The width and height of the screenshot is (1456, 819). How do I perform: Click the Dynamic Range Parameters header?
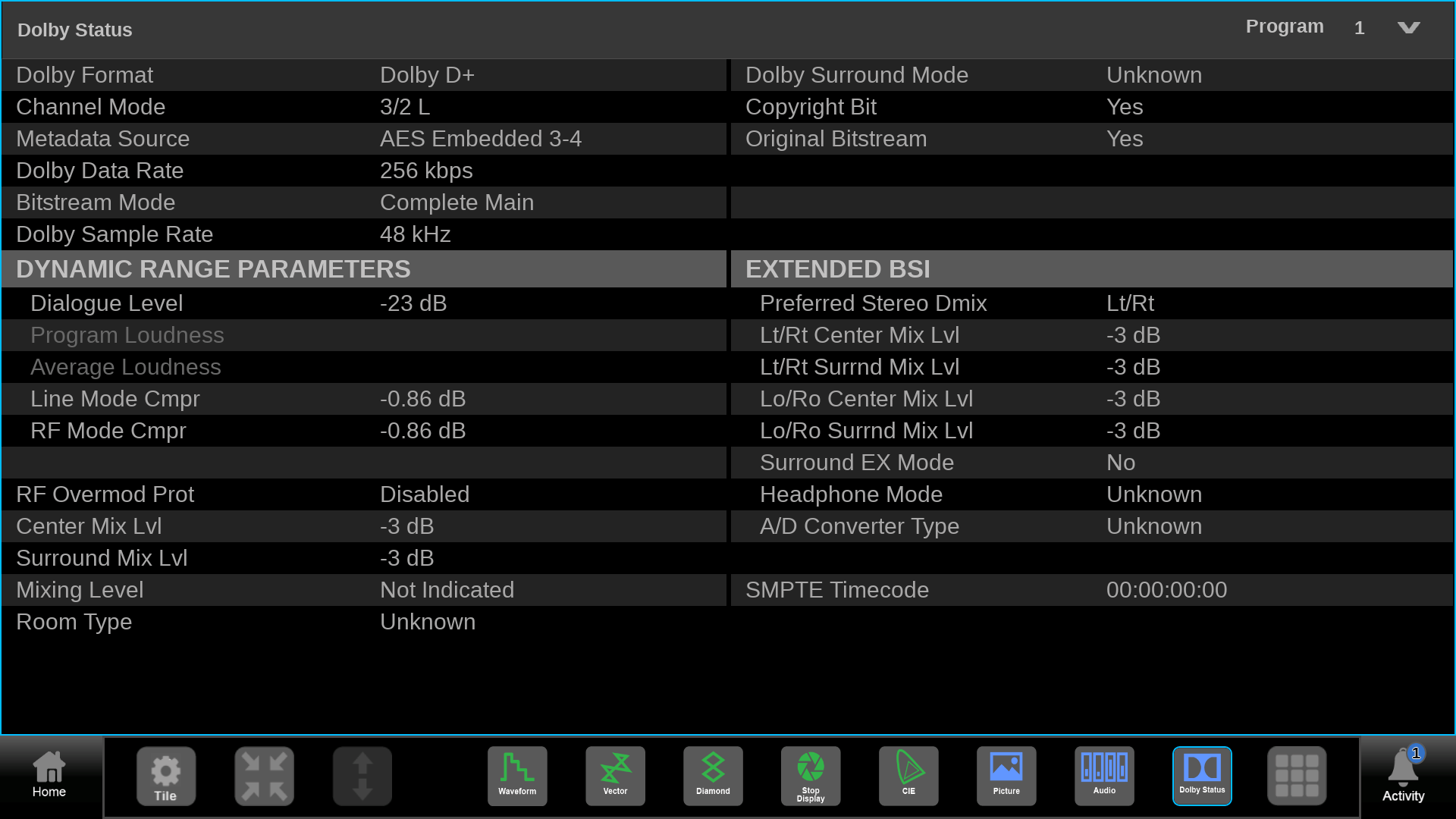coord(213,269)
